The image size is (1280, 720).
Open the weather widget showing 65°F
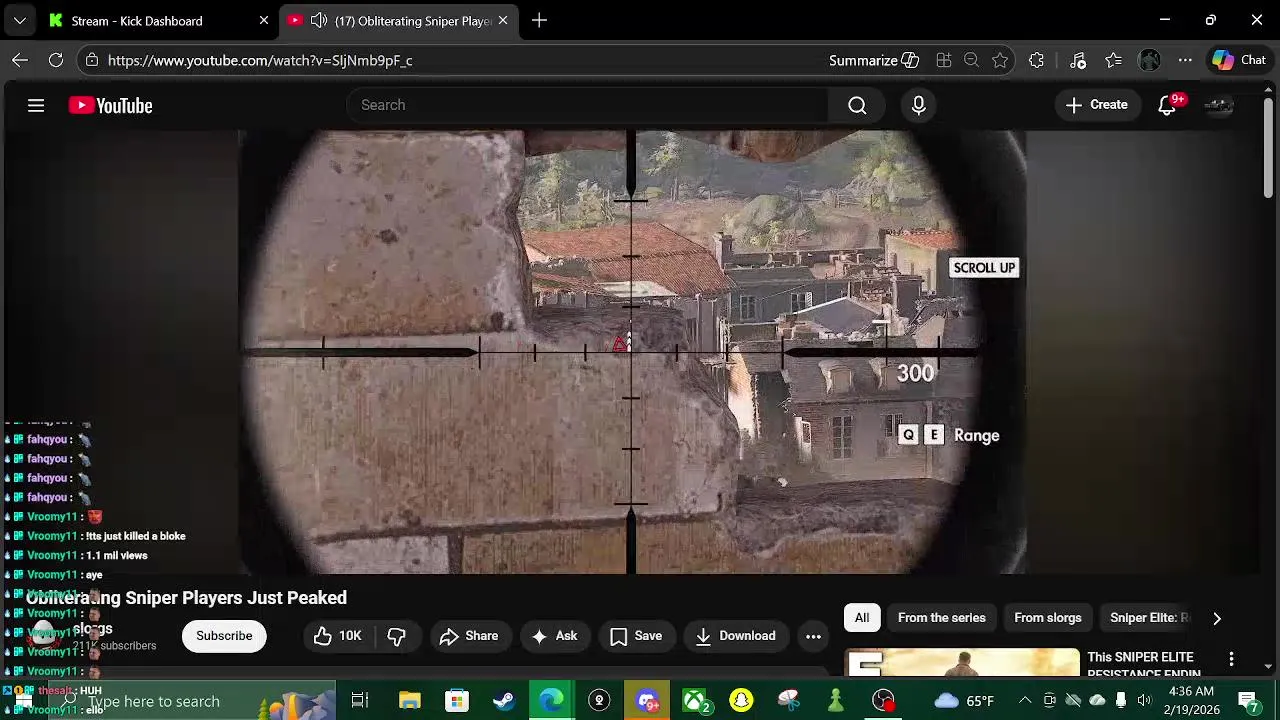coord(964,701)
